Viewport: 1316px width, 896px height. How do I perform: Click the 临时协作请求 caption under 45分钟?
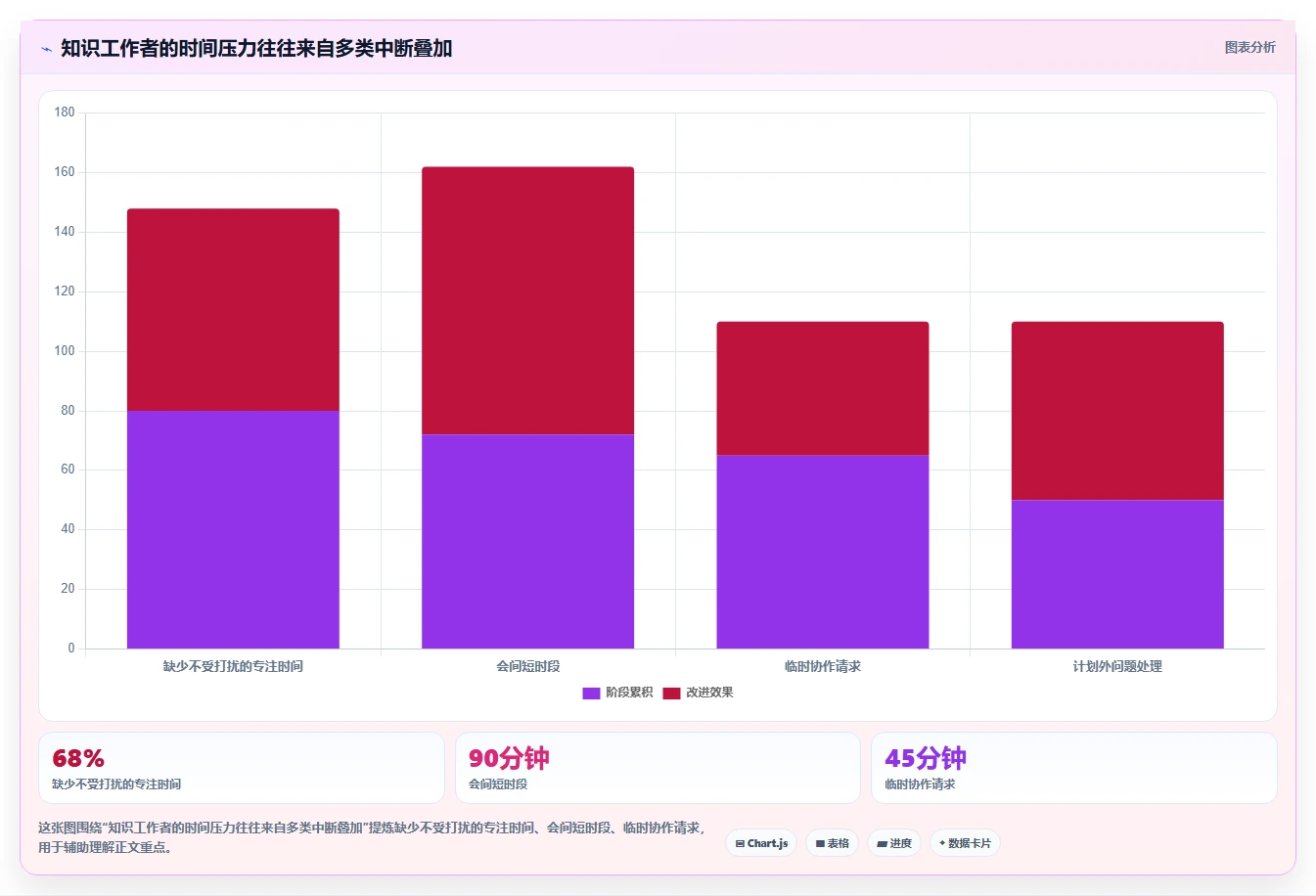[x=920, y=784]
